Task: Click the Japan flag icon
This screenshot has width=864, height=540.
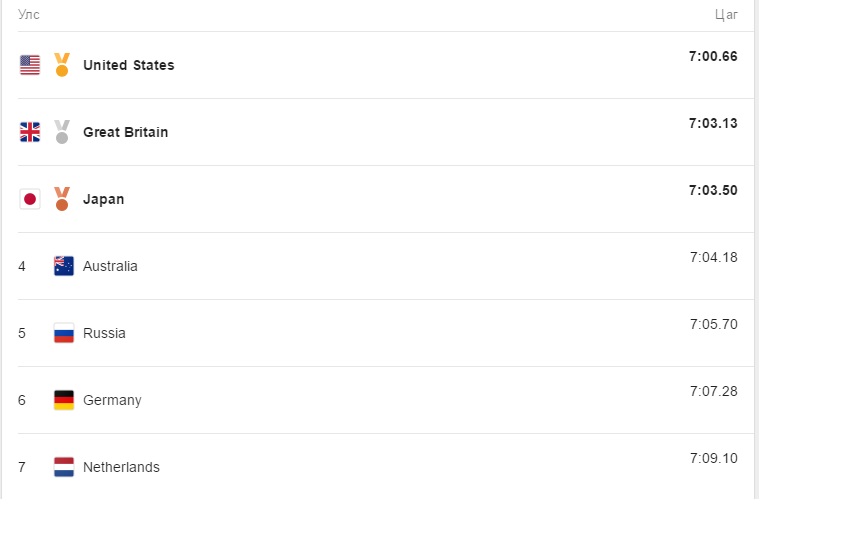Action: point(30,199)
